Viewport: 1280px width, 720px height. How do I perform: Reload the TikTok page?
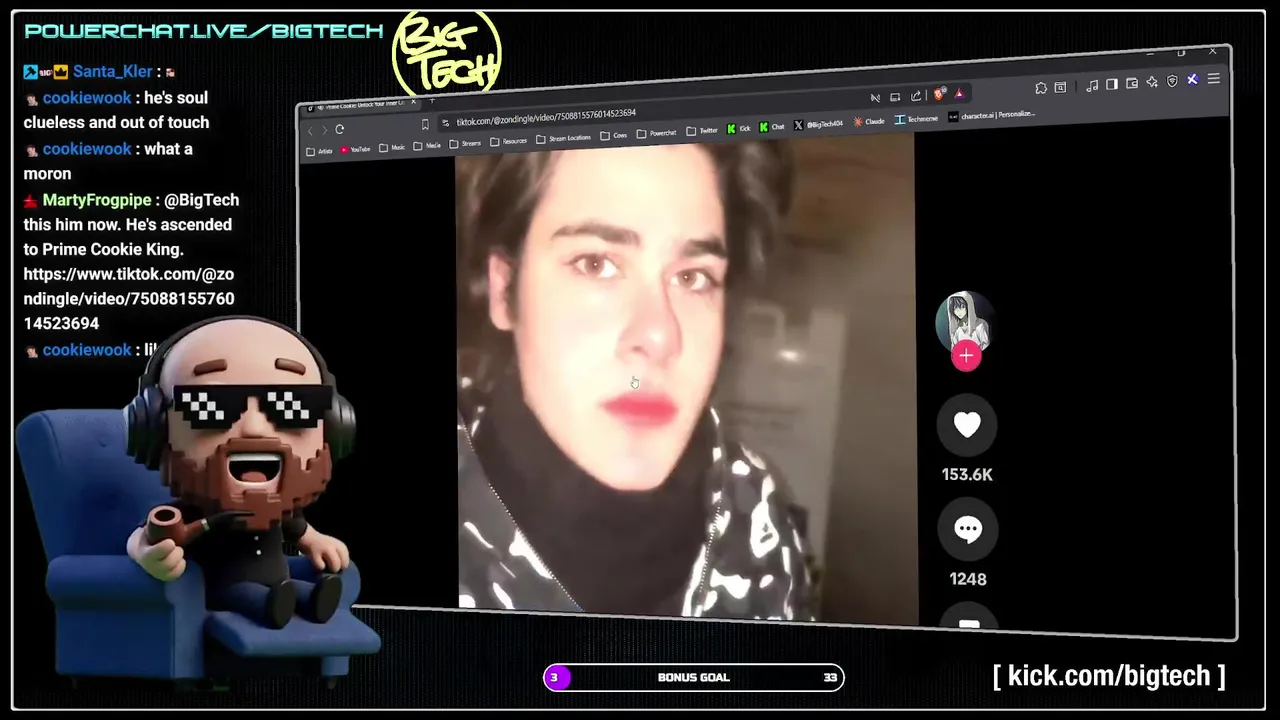click(x=340, y=129)
